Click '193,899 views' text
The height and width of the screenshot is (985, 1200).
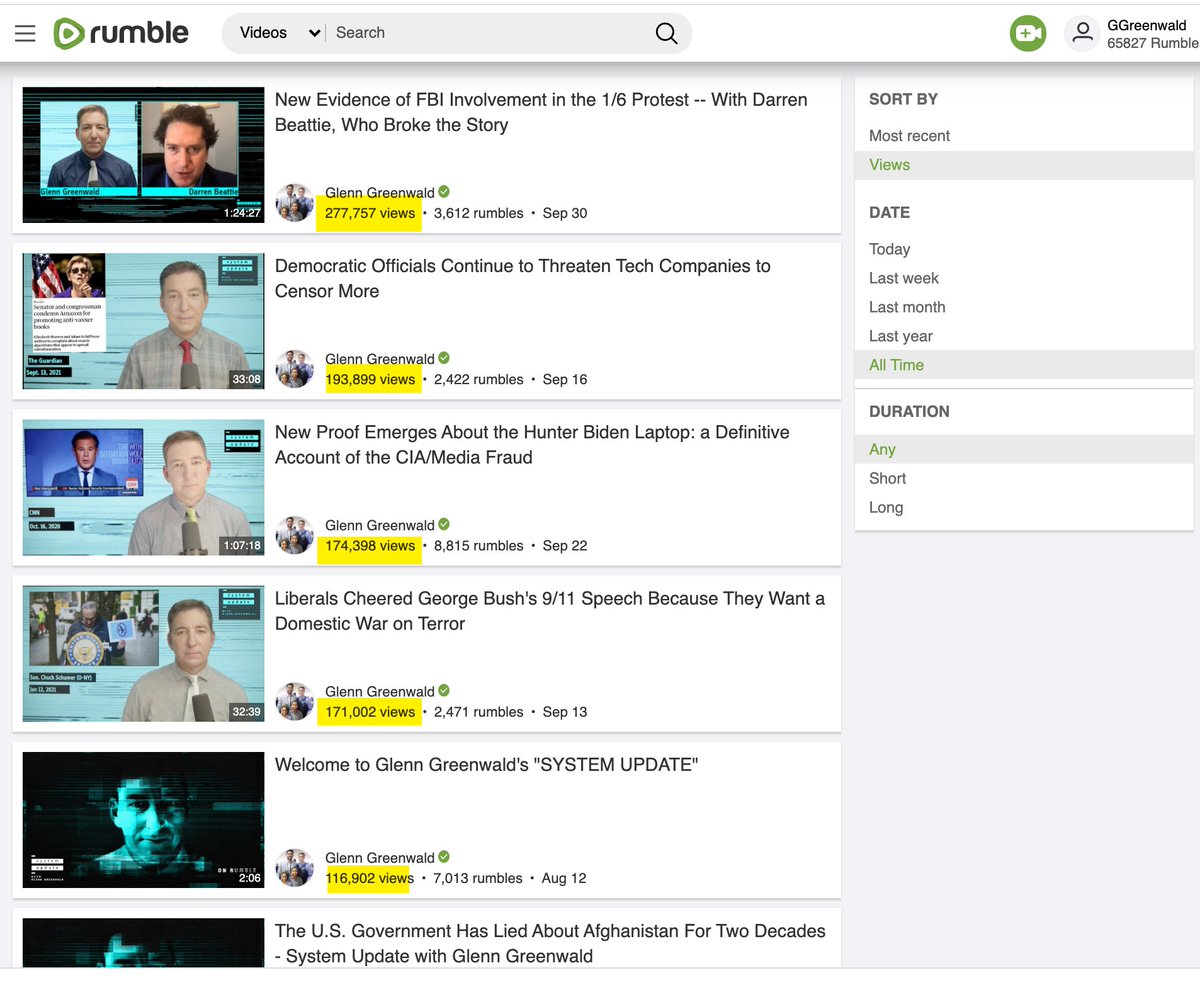coord(370,379)
